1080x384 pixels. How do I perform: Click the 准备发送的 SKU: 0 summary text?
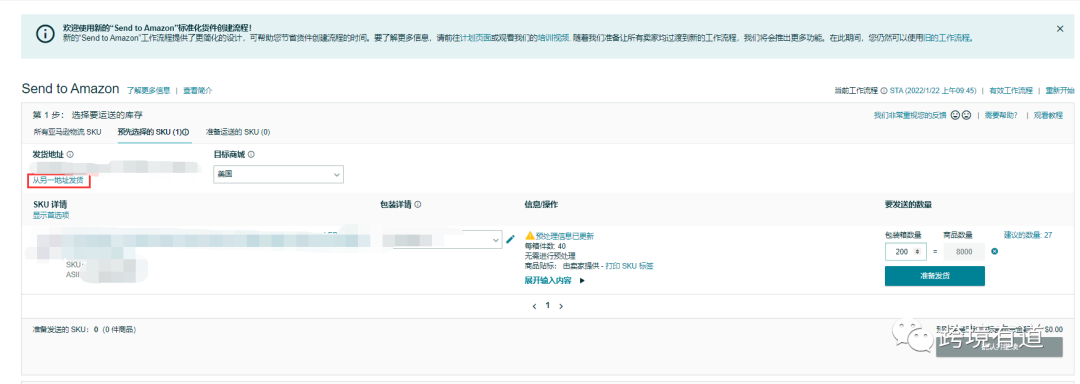[x=85, y=330]
